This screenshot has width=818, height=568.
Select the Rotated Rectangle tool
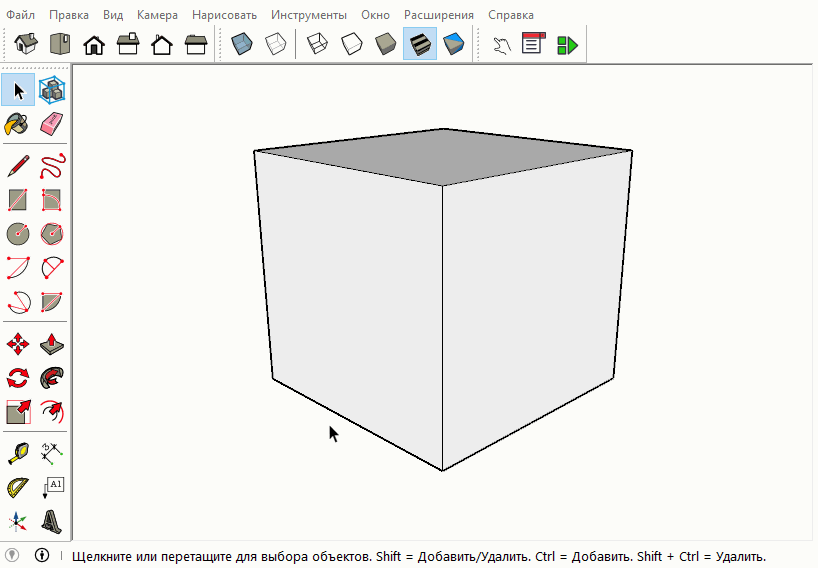pos(52,200)
